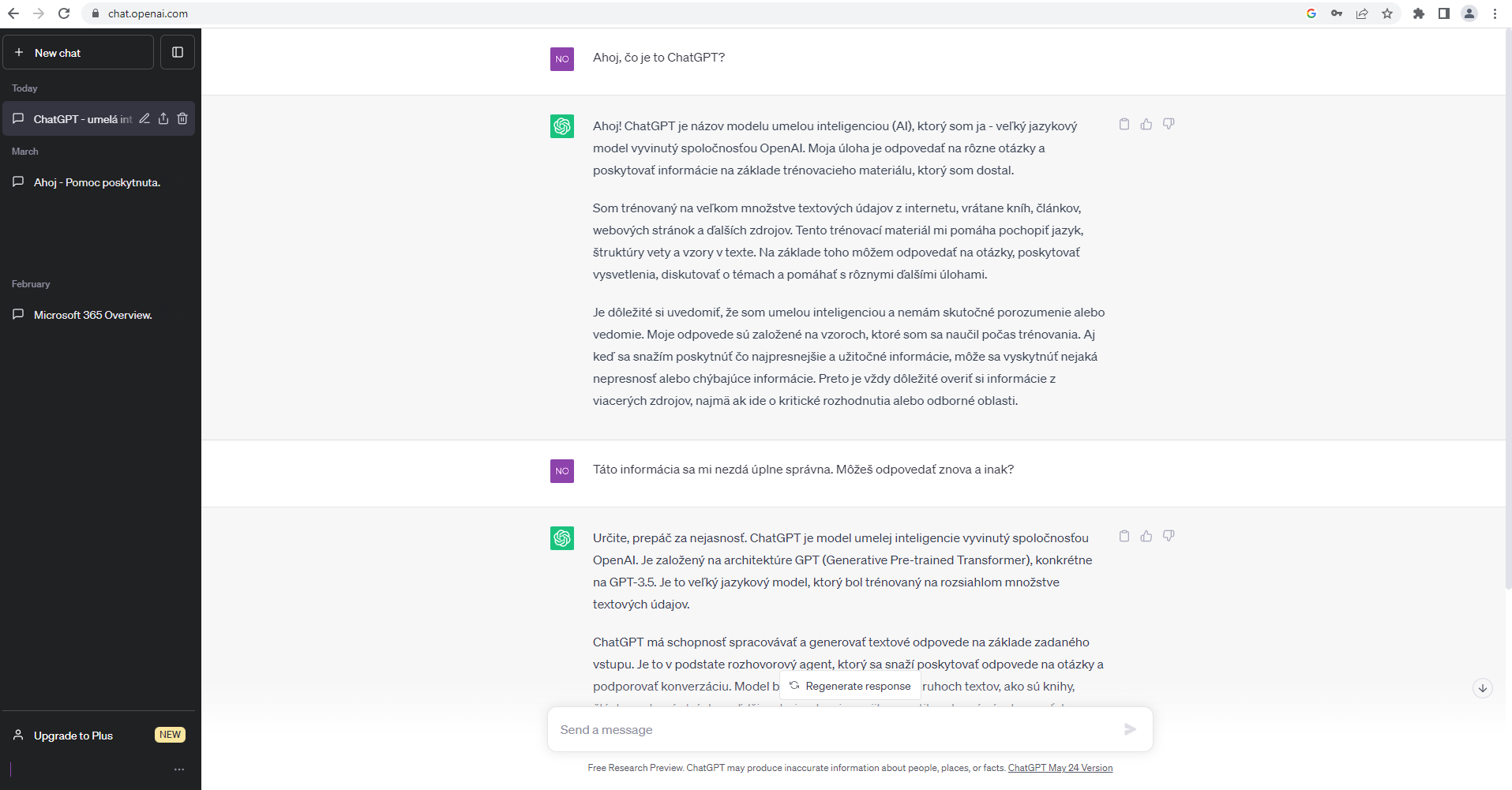This screenshot has width=1512, height=790.
Task: Click the Google icon in the address bar
Action: tap(1311, 13)
